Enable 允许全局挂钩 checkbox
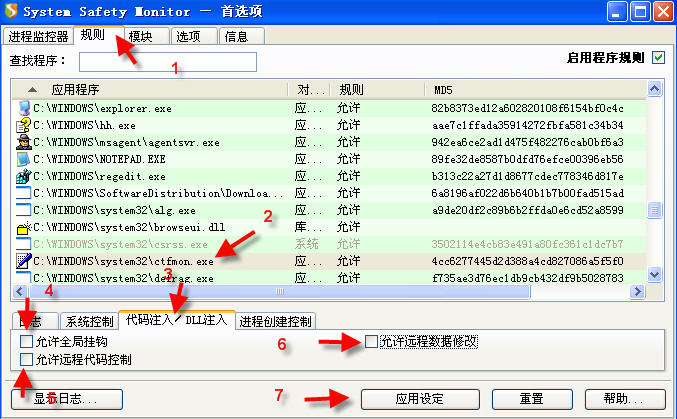The height and width of the screenshot is (419, 677). point(26,341)
